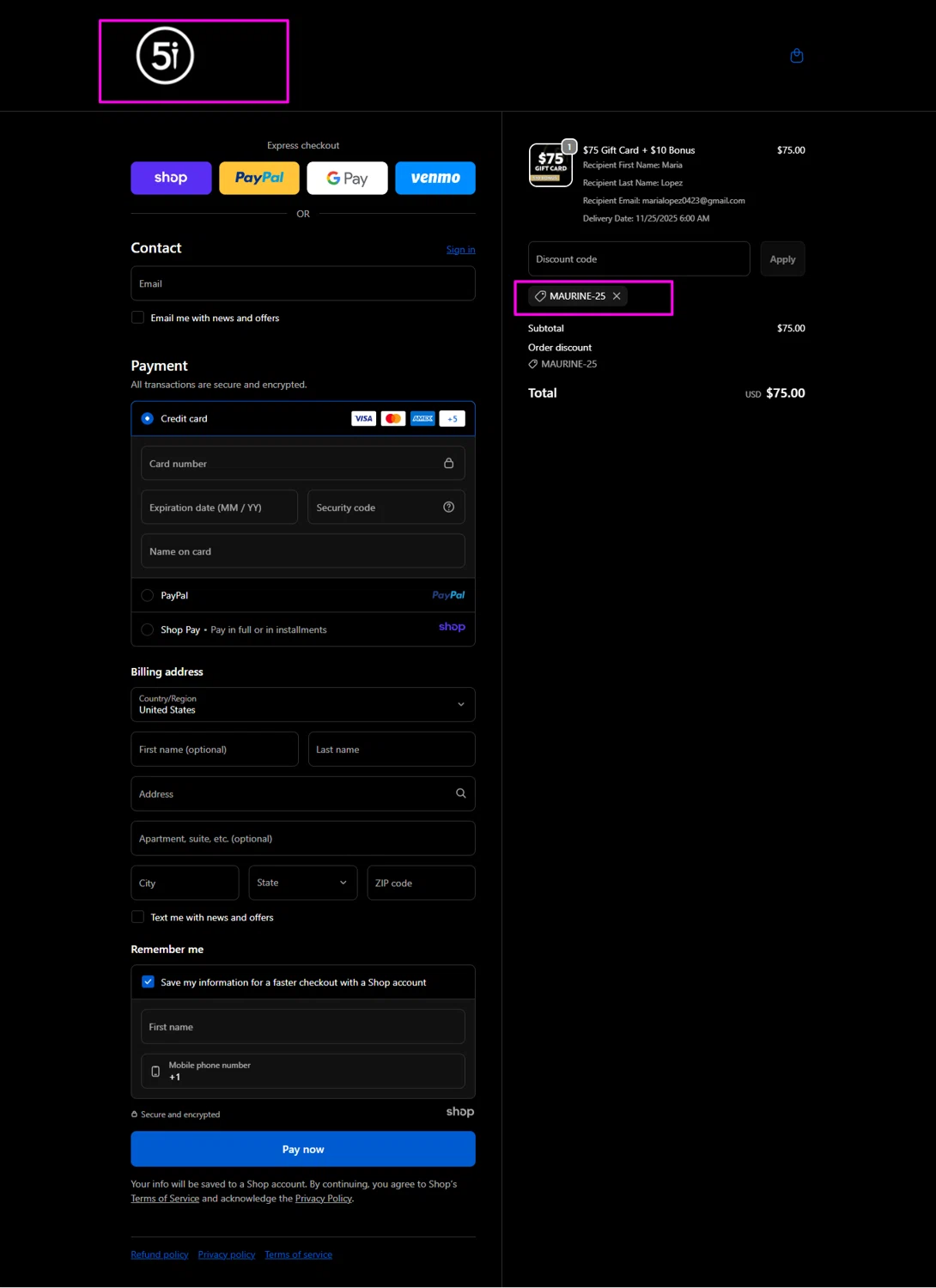The image size is (936, 1288).
Task: Click the PayPal logo in payment options
Action: pyautogui.click(x=448, y=595)
